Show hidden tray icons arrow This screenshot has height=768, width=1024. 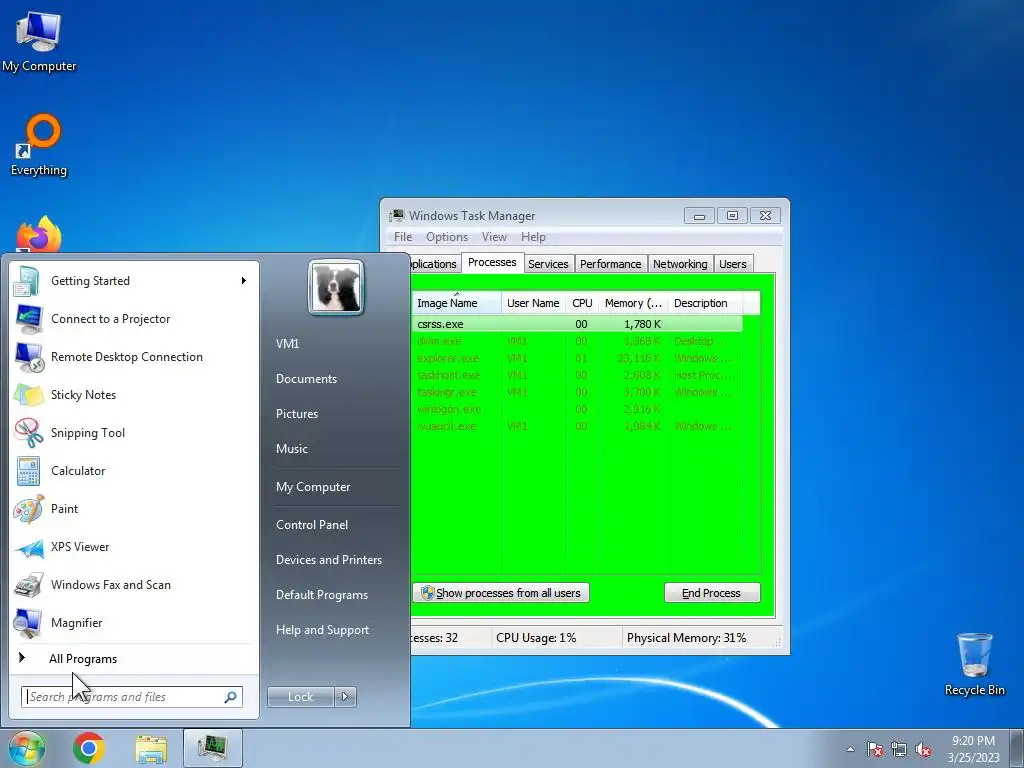(850, 749)
